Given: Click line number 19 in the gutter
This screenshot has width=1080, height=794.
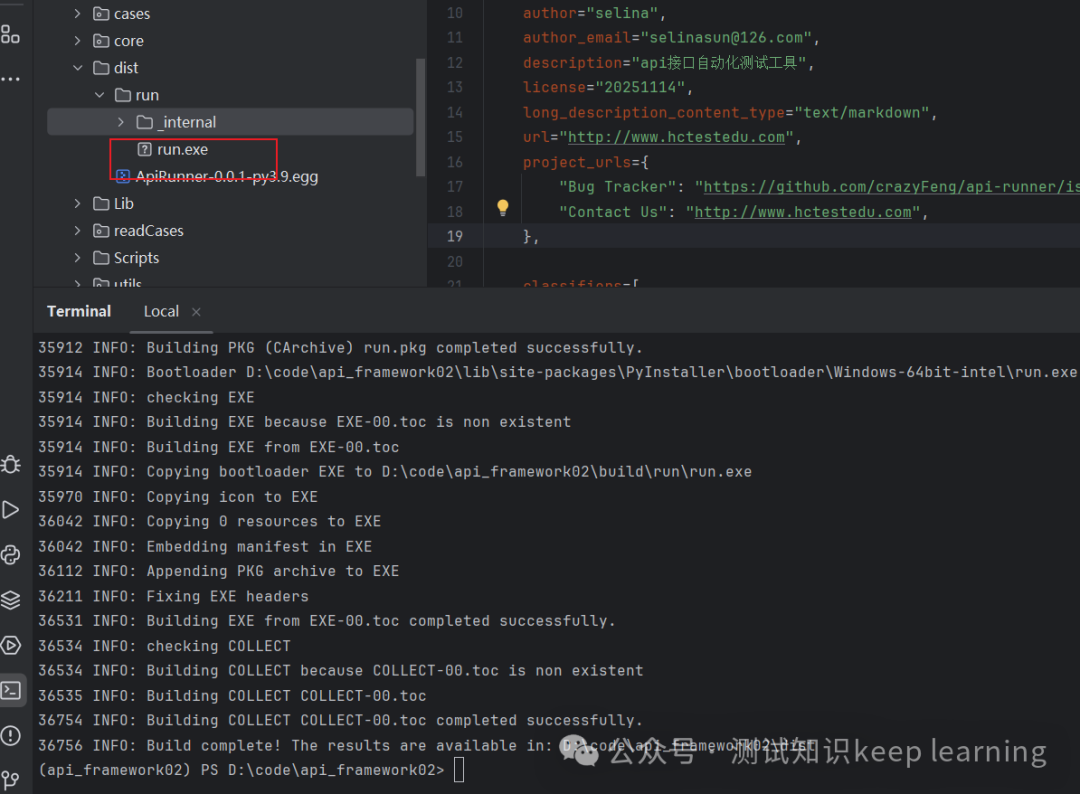Looking at the screenshot, I should click(455, 236).
